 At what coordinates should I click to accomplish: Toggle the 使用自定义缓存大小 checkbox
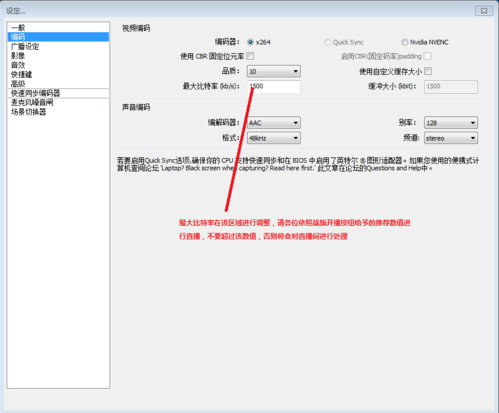pos(428,71)
